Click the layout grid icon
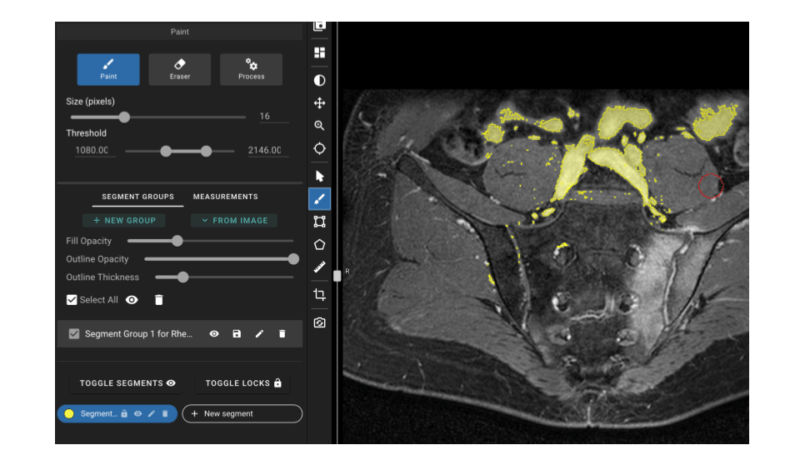This screenshot has height=450, width=800. coord(319,52)
